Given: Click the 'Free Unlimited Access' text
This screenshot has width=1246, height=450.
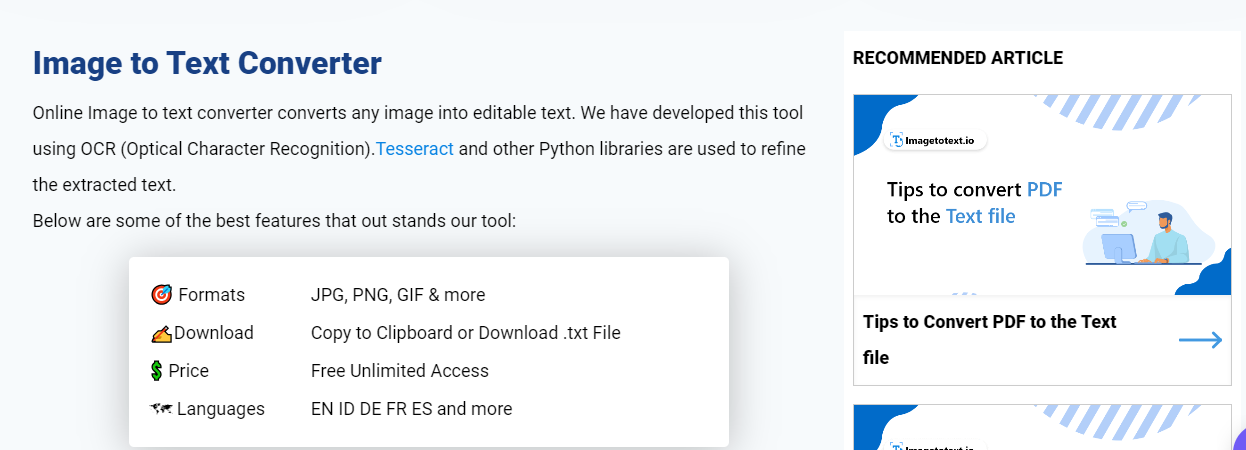Looking at the screenshot, I should click(400, 371).
